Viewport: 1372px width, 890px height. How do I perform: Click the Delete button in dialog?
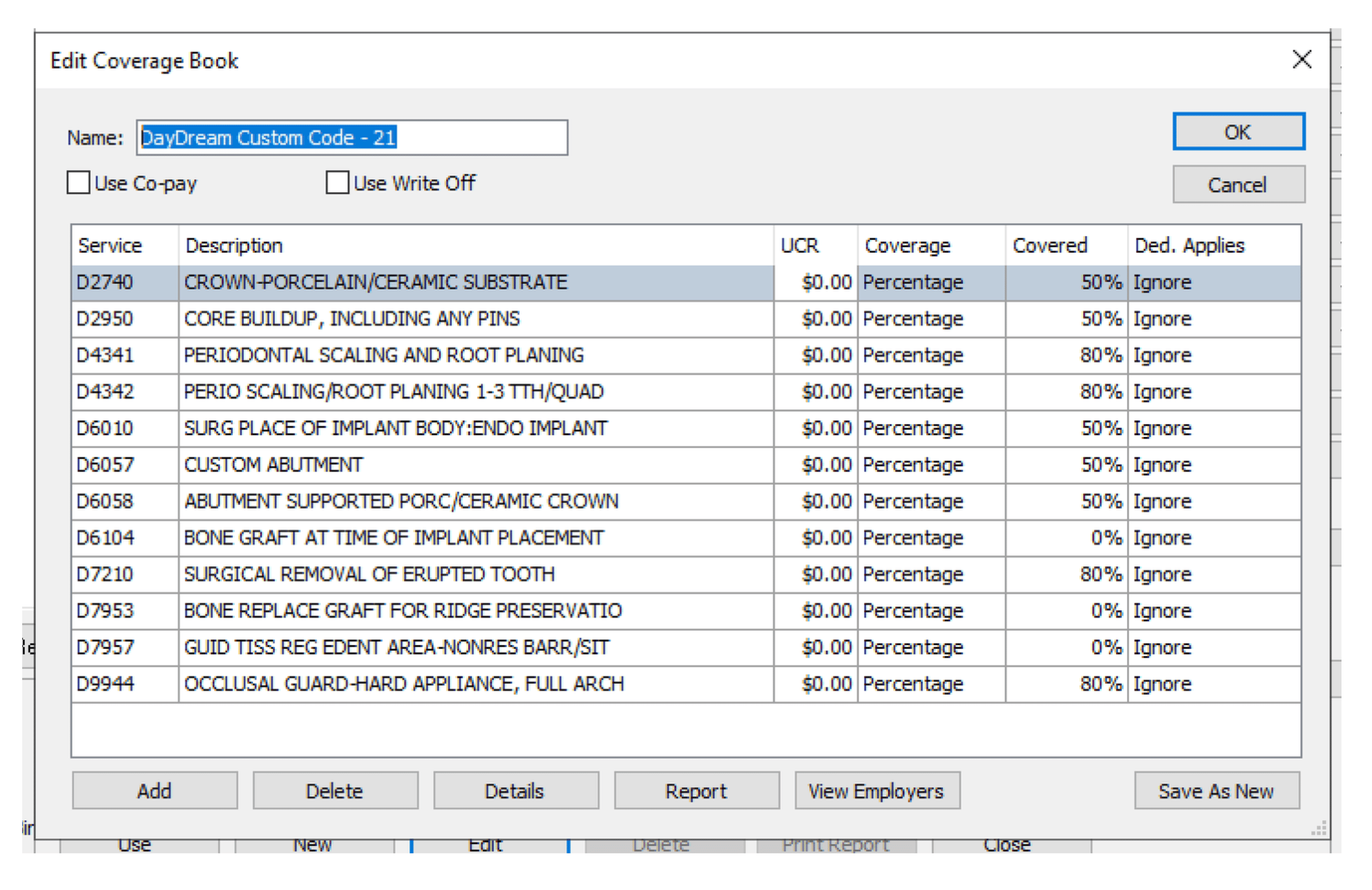pos(336,790)
